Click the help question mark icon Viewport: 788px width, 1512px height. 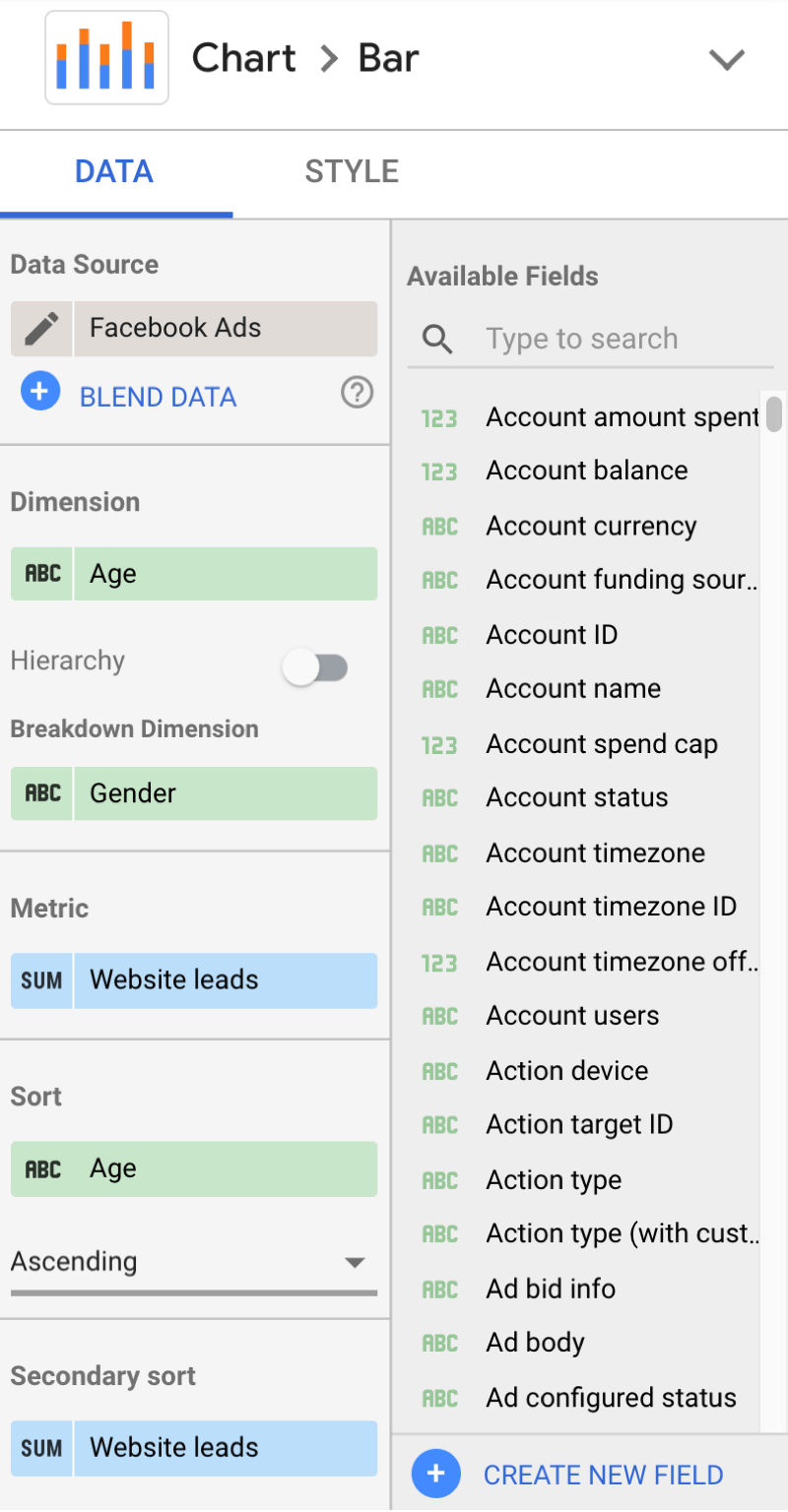click(x=357, y=394)
